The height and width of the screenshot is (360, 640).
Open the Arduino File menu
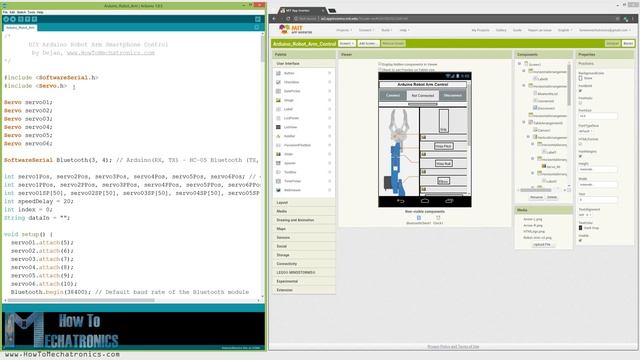[5, 12]
